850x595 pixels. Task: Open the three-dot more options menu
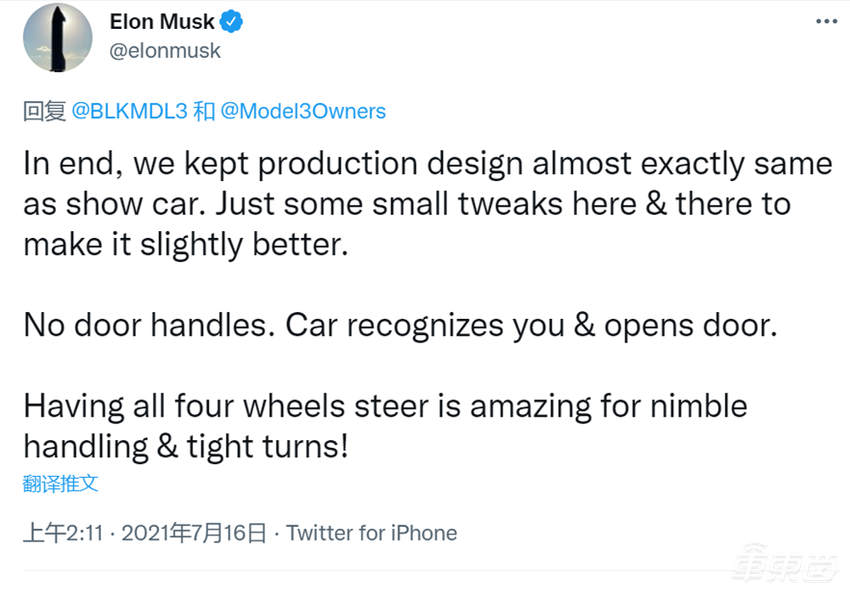(x=824, y=21)
